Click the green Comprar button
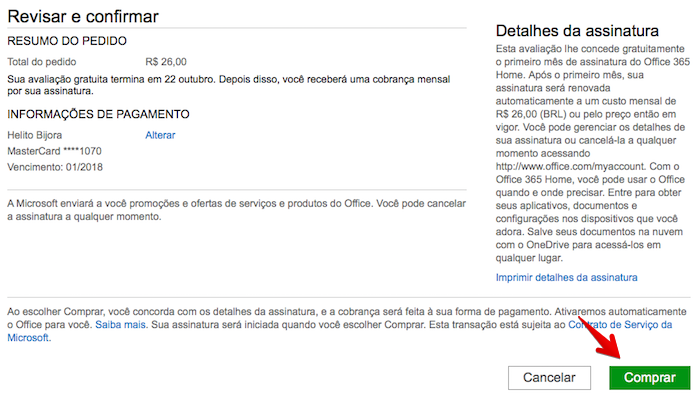Image resolution: width=695 pixels, height=395 pixels. coord(649,378)
